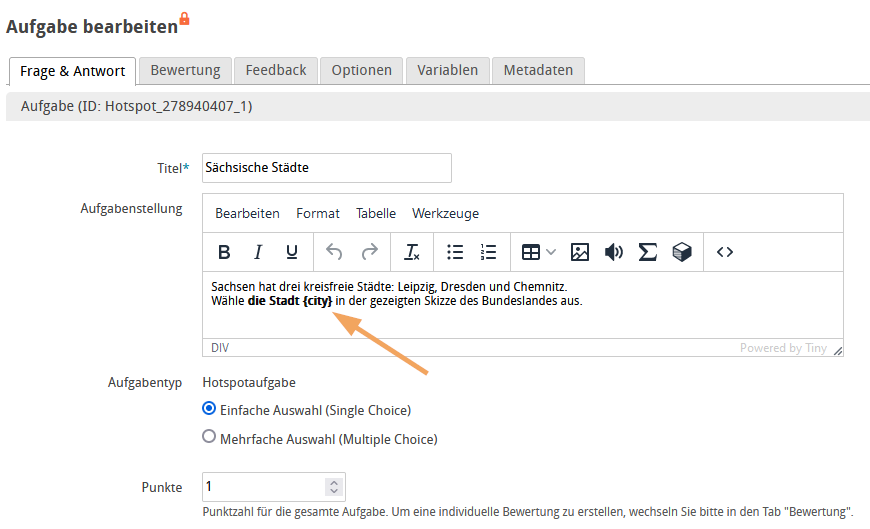Image resolution: width=870 pixels, height=529 pixels.
Task: Switch to the Frage & Antwort tab
Action: pyautogui.click(x=73, y=71)
